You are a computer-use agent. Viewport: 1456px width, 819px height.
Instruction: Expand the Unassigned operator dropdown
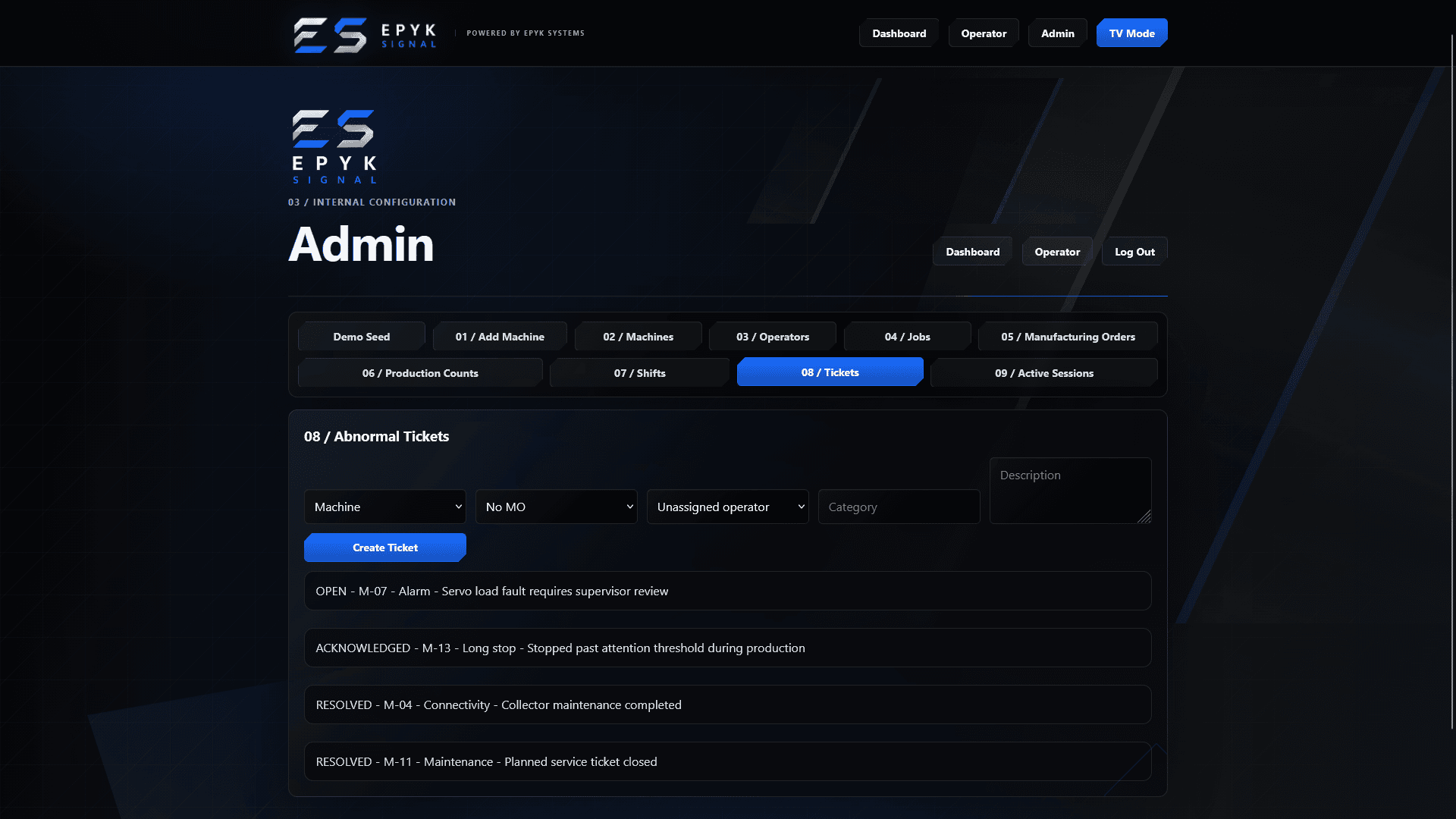tap(728, 507)
